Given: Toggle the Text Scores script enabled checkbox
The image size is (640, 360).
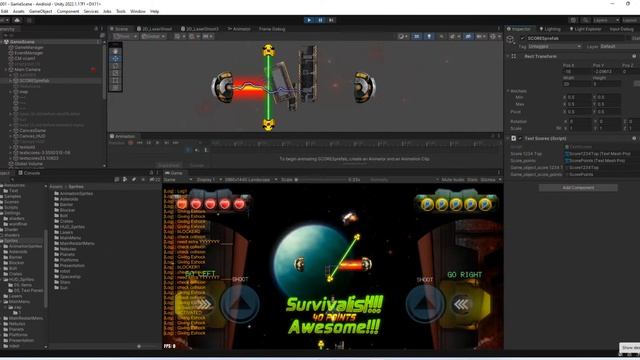Looking at the screenshot, I should tap(520, 138).
